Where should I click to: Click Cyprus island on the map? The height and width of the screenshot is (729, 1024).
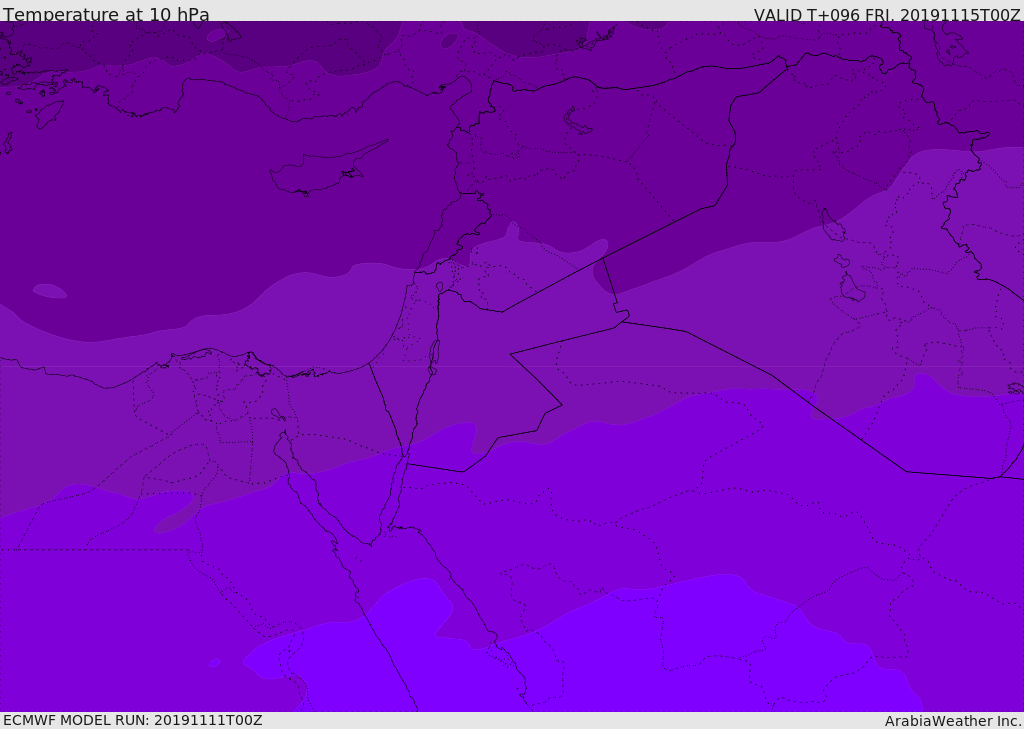(320, 172)
